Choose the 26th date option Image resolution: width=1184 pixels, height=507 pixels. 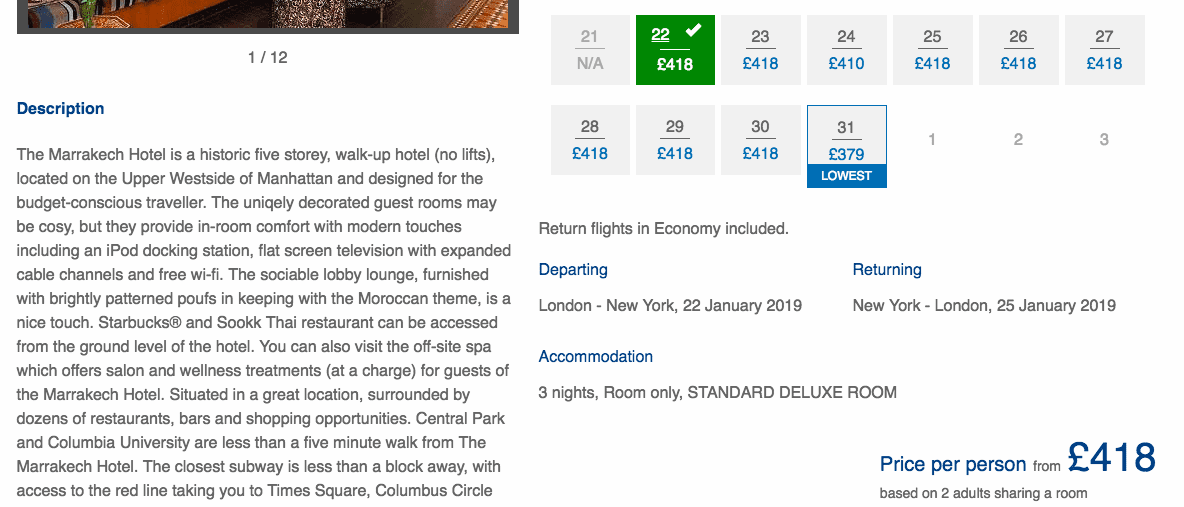pos(1019,50)
